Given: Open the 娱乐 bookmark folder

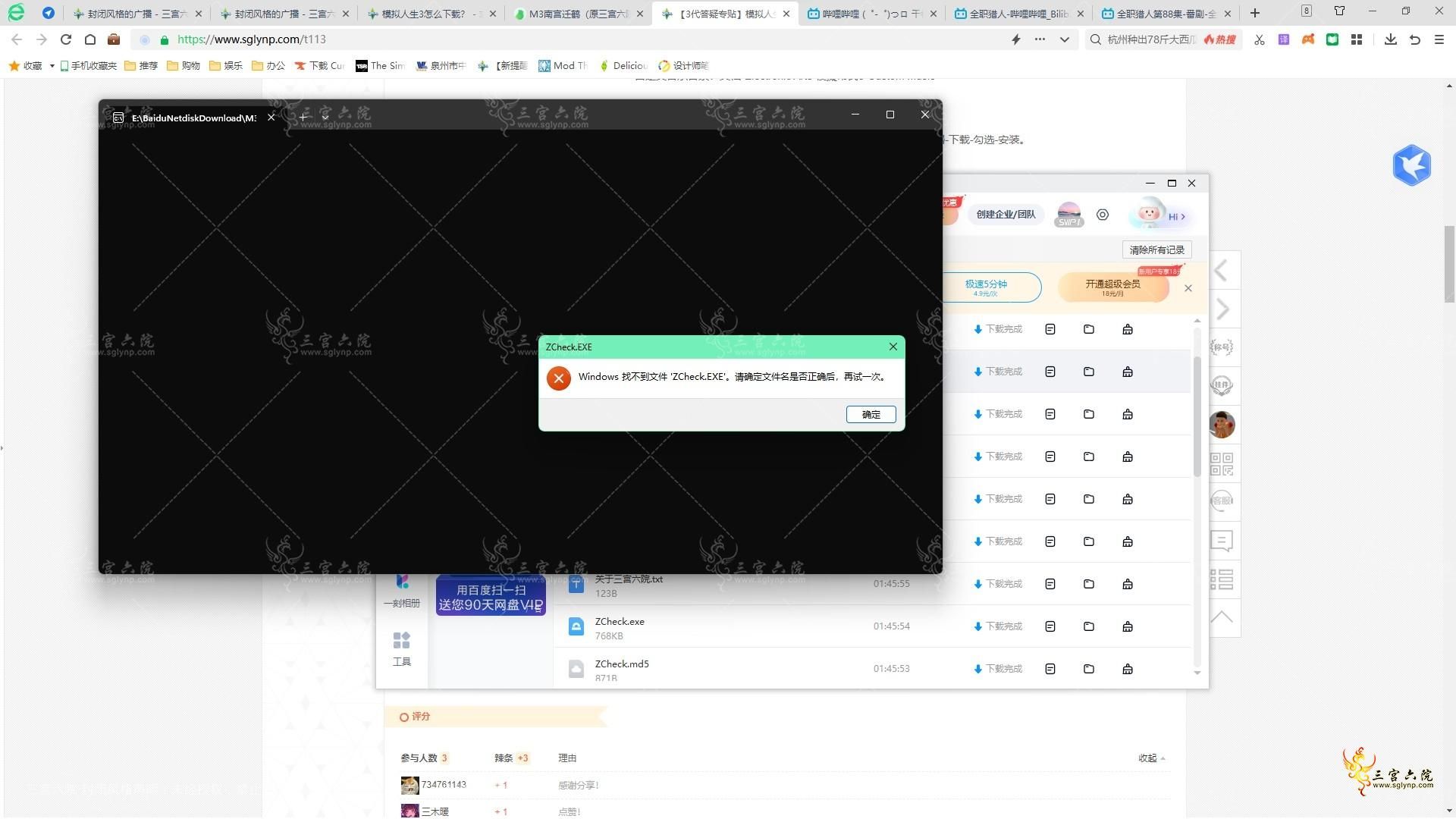Looking at the screenshot, I should (x=226, y=66).
